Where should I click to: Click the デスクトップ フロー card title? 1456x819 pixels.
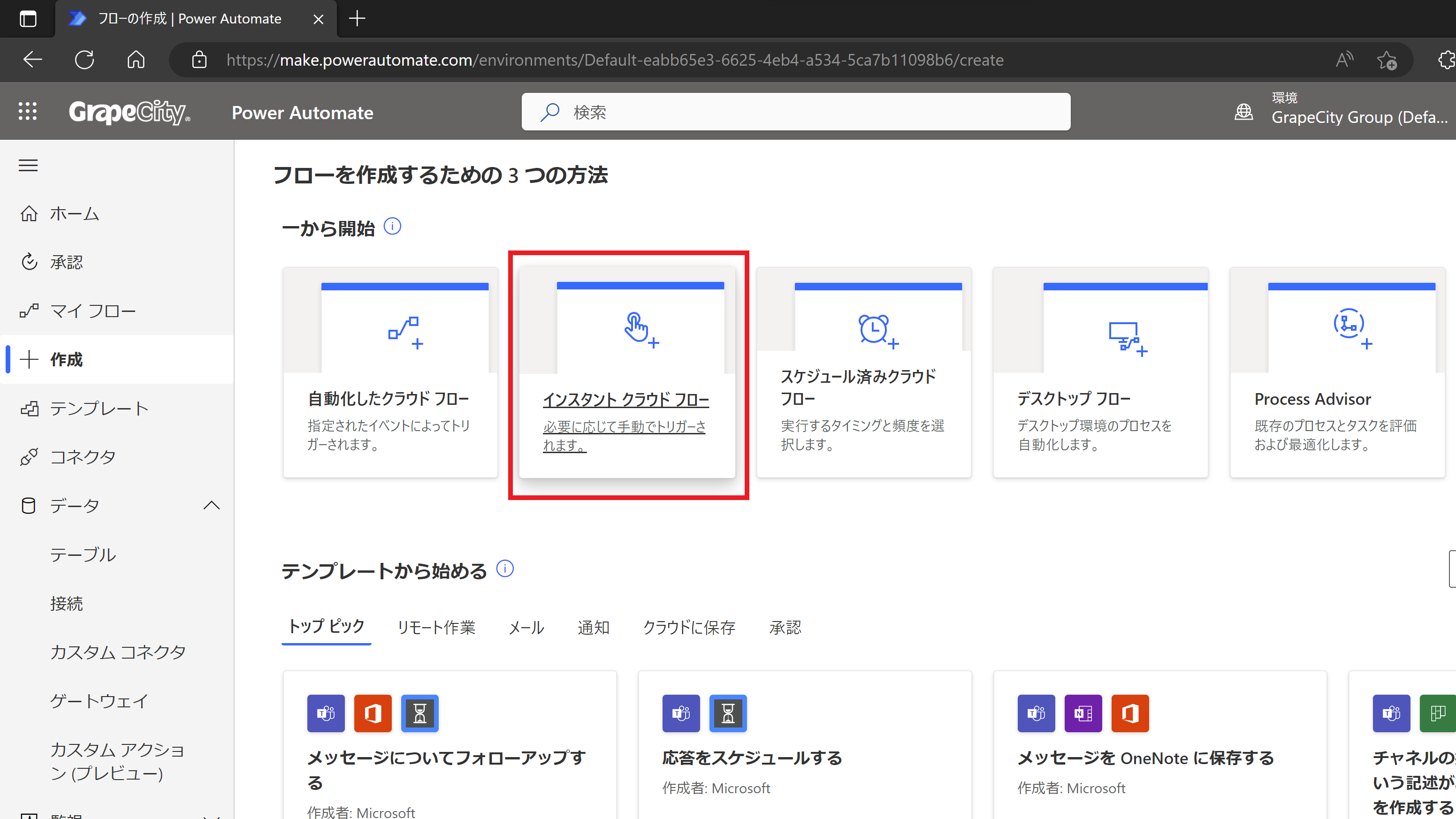1074,399
